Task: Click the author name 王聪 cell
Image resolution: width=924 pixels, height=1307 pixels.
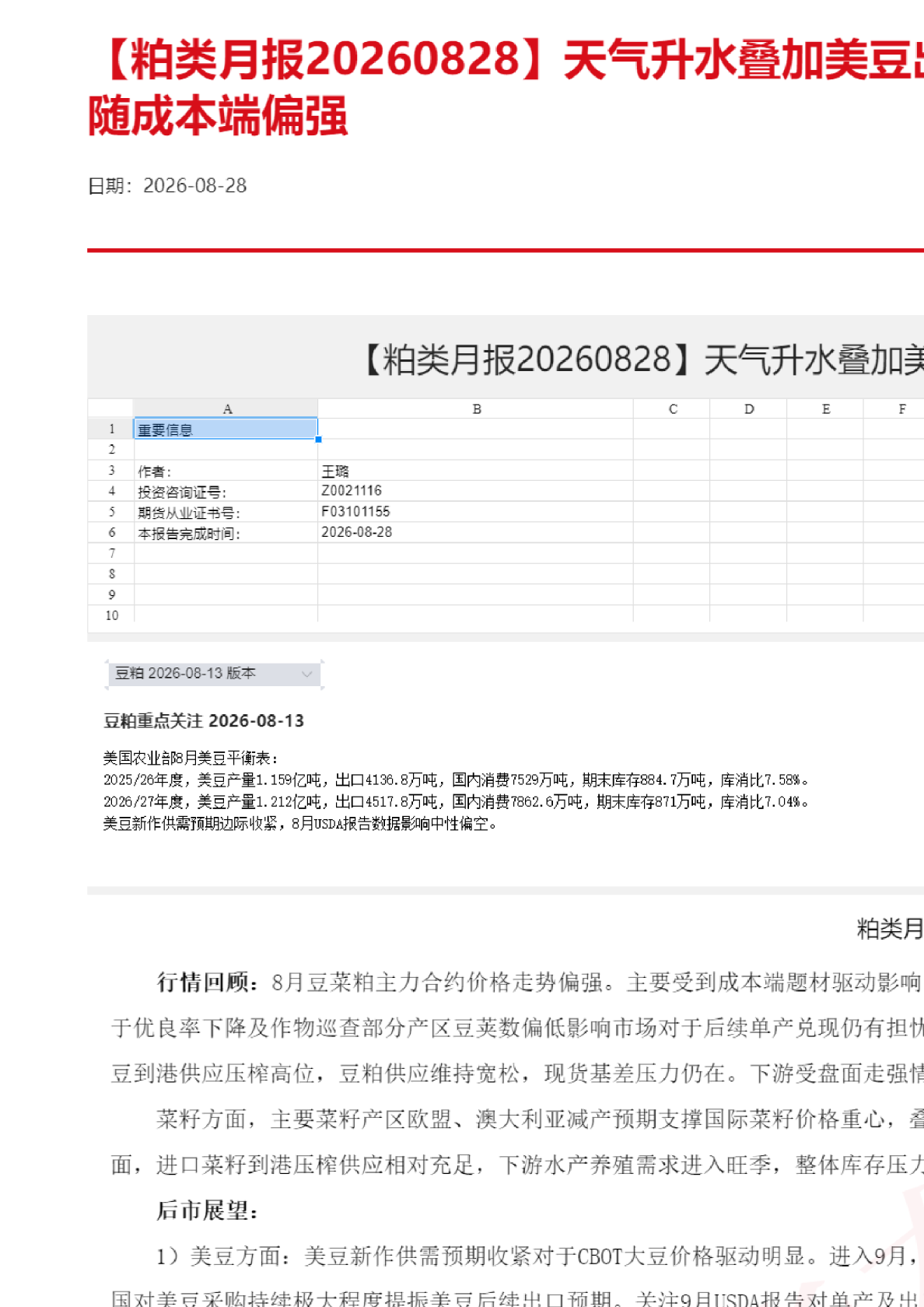Action: 476,471
